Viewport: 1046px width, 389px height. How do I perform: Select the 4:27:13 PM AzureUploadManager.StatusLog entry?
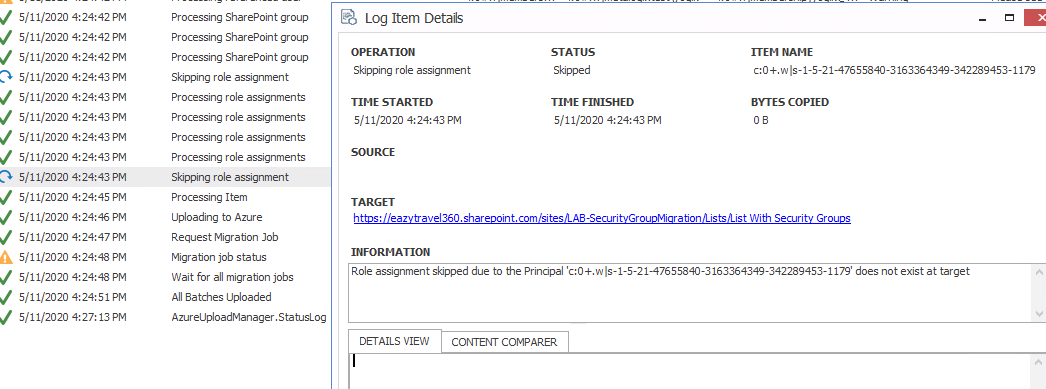165,317
